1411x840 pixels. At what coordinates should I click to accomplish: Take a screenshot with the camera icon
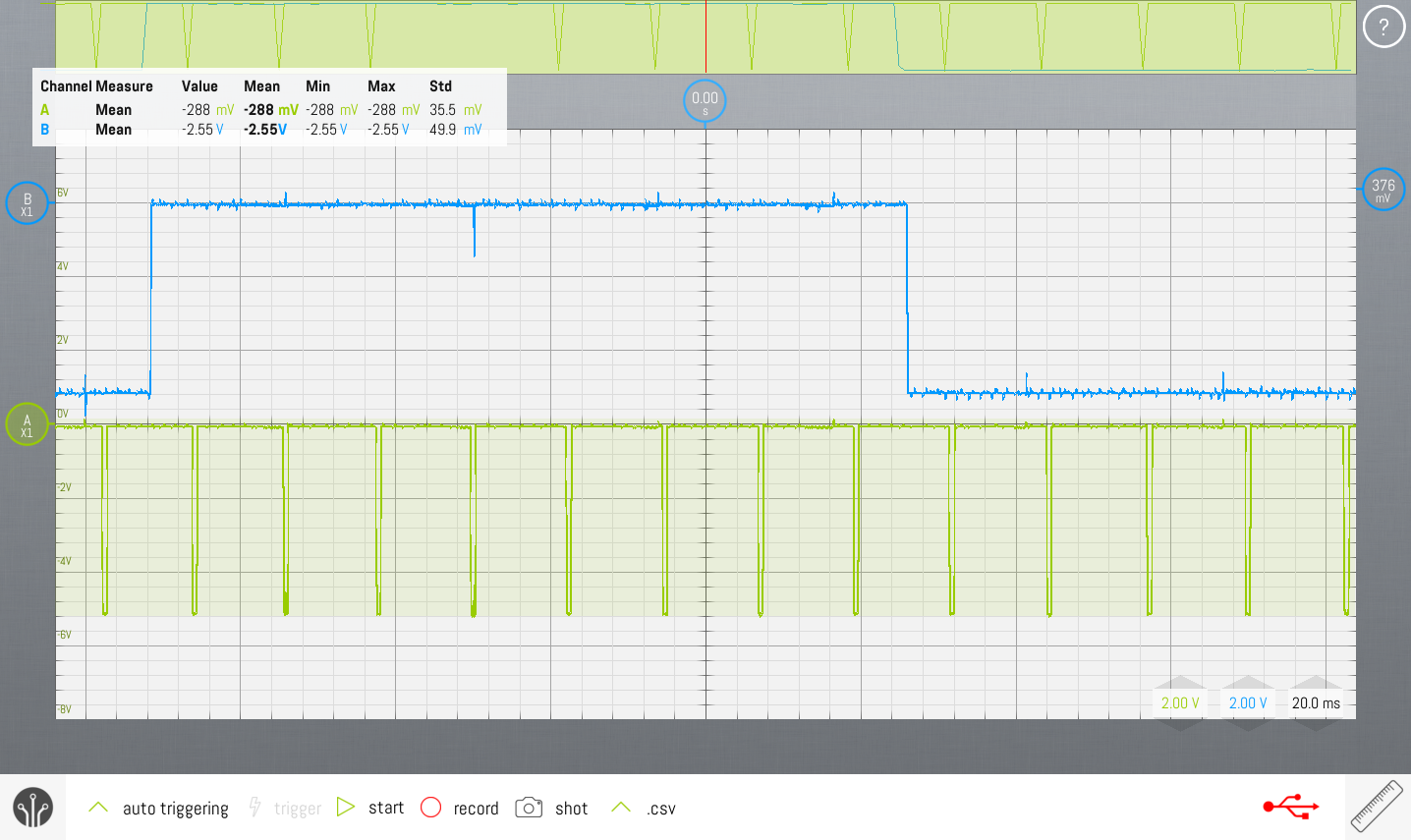tap(529, 808)
